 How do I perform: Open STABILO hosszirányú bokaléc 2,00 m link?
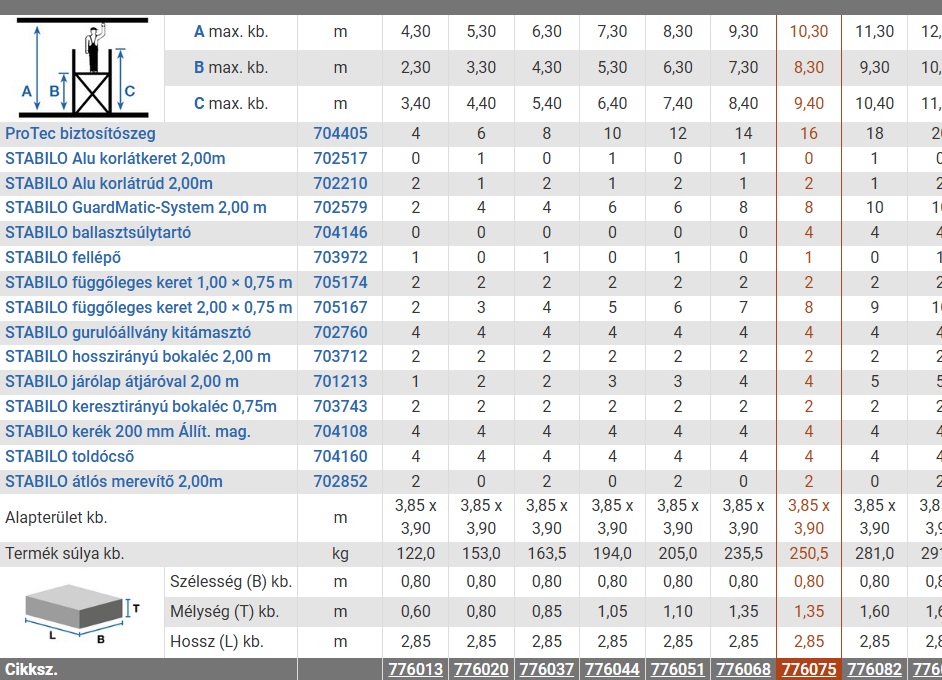click(x=138, y=356)
